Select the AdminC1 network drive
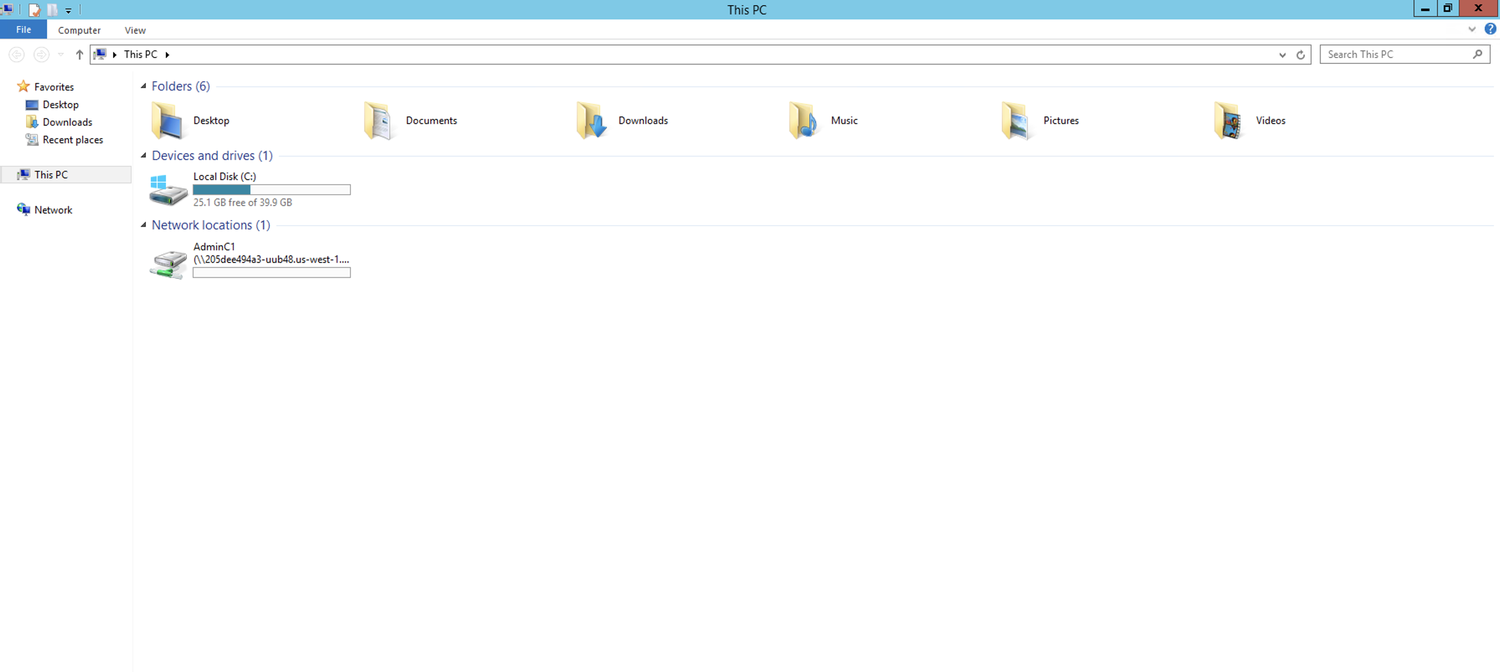The image size is (1500, 672). [x=250, y=260]
